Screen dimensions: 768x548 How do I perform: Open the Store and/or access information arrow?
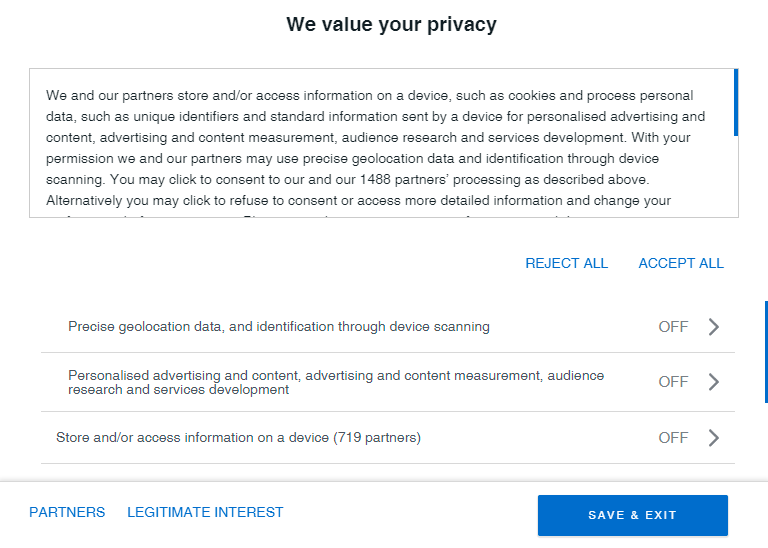pos(714,438)
